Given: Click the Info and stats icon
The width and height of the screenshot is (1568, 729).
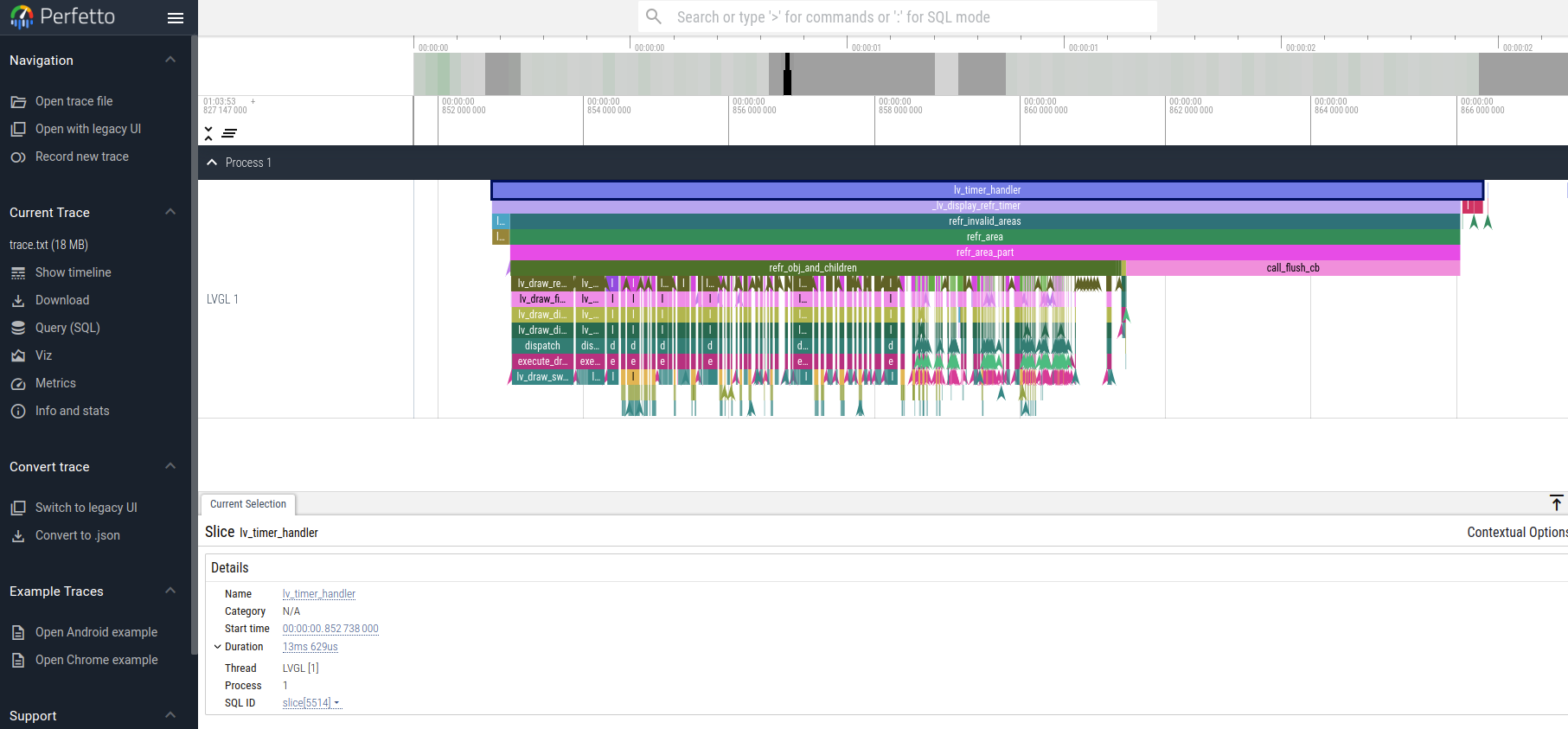Looking at the screenshot, I should (x=18, y=412).
